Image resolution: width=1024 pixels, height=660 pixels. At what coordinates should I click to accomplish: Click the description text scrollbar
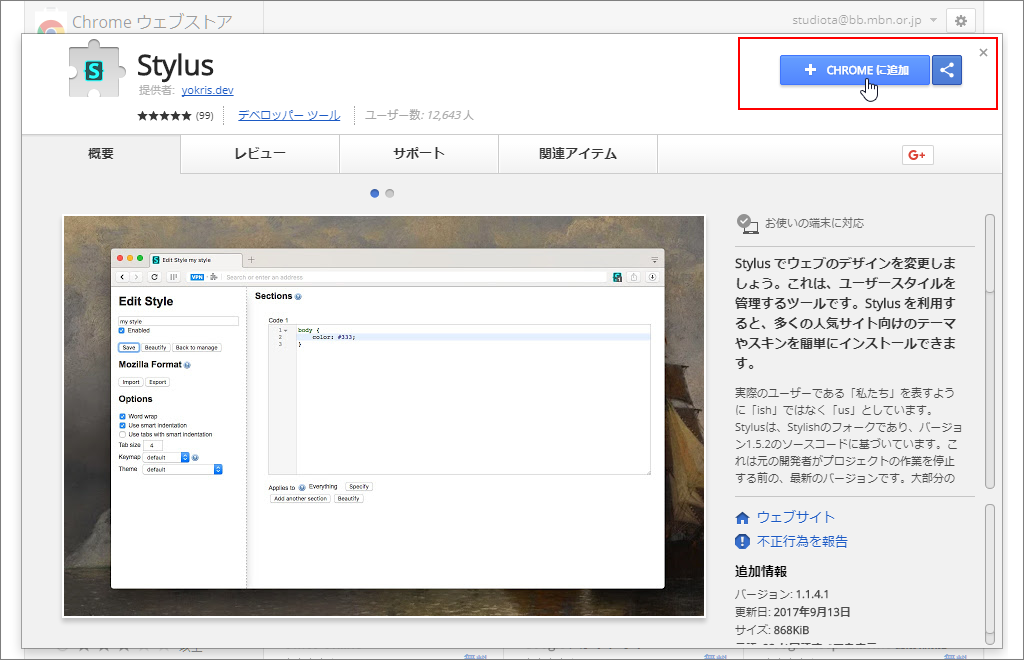coord(990,351)
